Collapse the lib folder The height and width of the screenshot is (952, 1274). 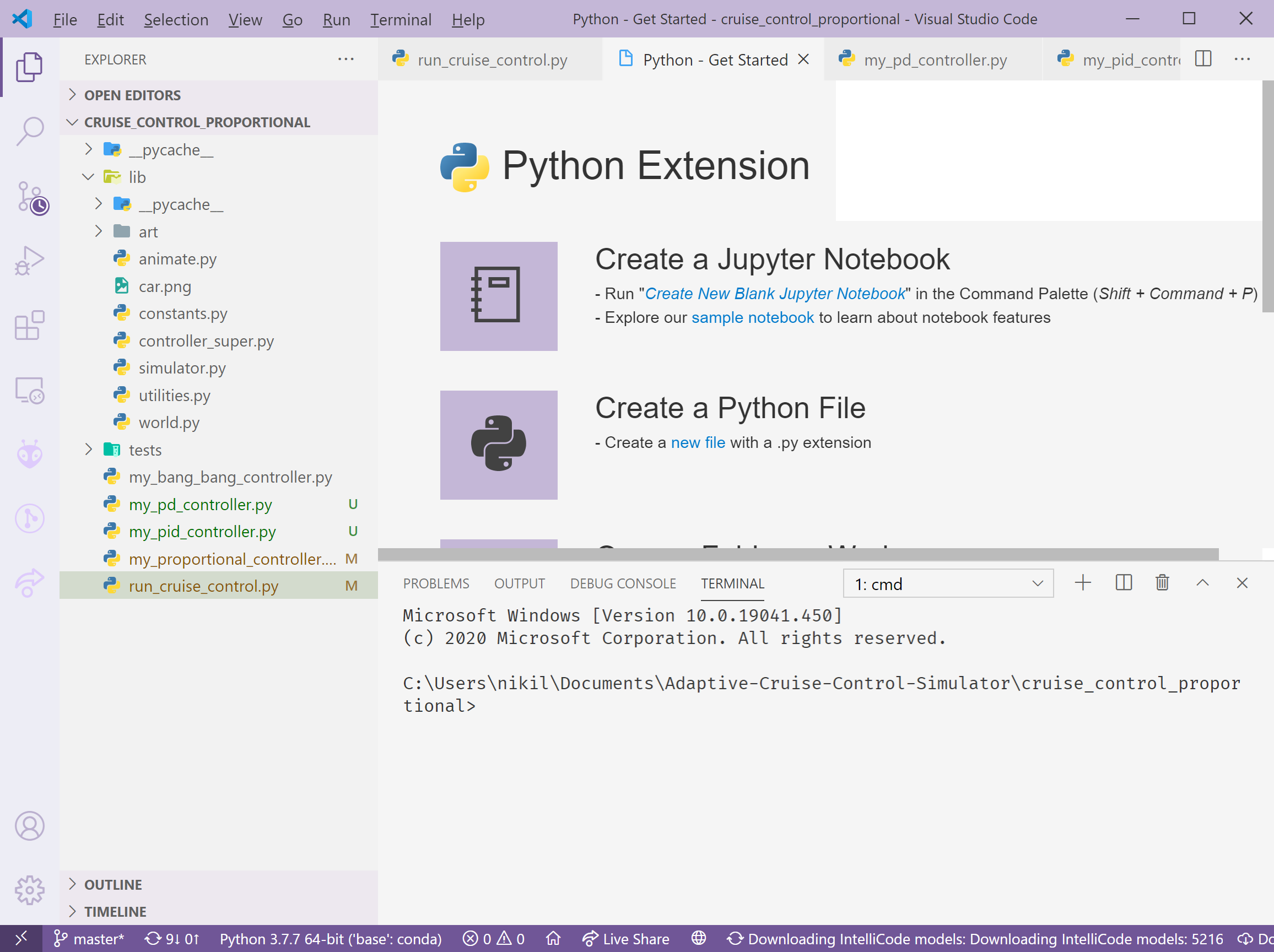point(219,177)
